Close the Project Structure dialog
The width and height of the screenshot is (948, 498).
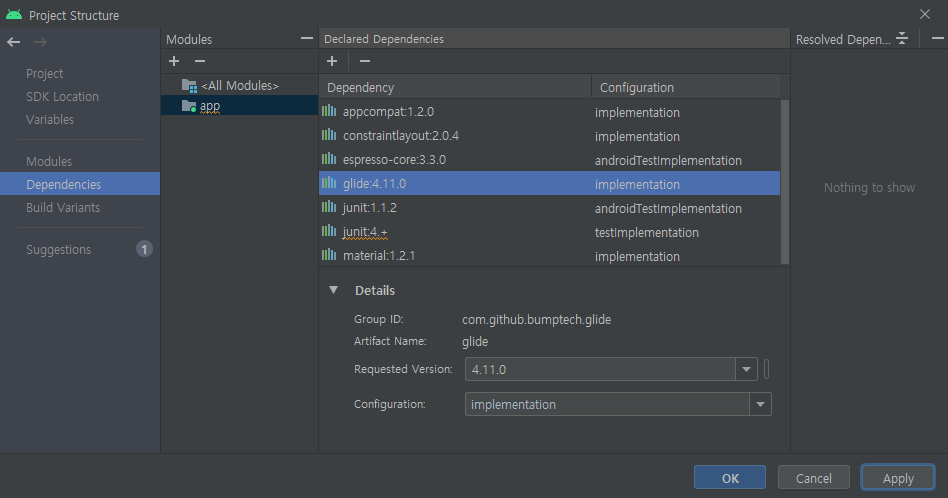pos(925,14)
